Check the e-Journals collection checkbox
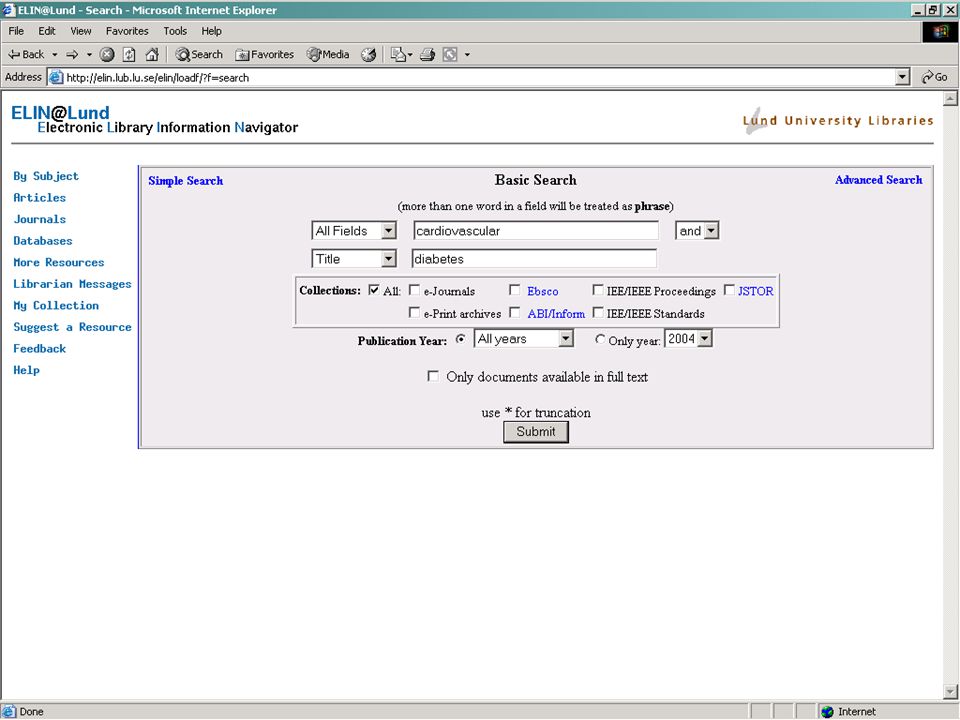Screen dimensions: 960x720 414,290
